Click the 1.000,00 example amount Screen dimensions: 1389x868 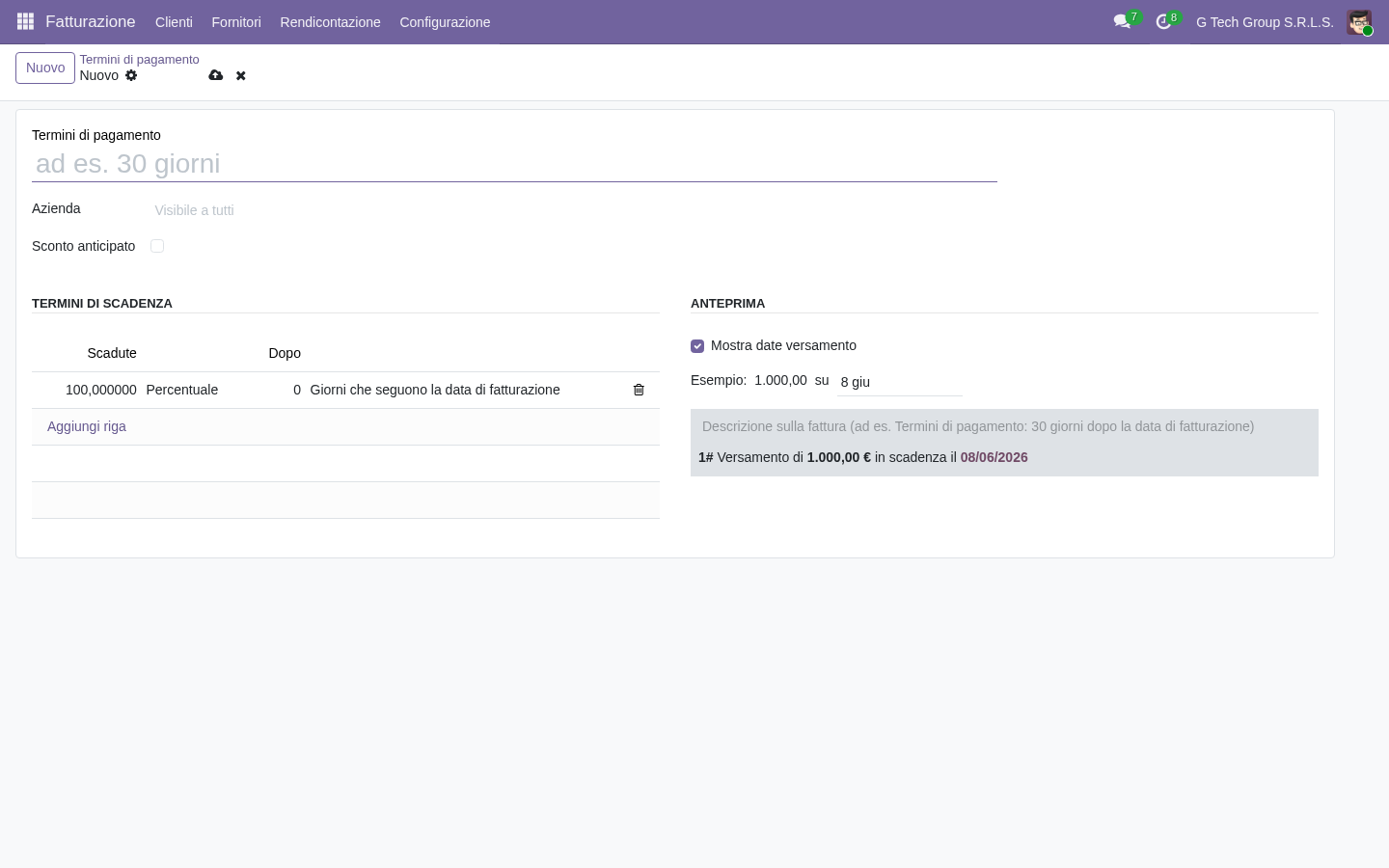tap(780, 380)
